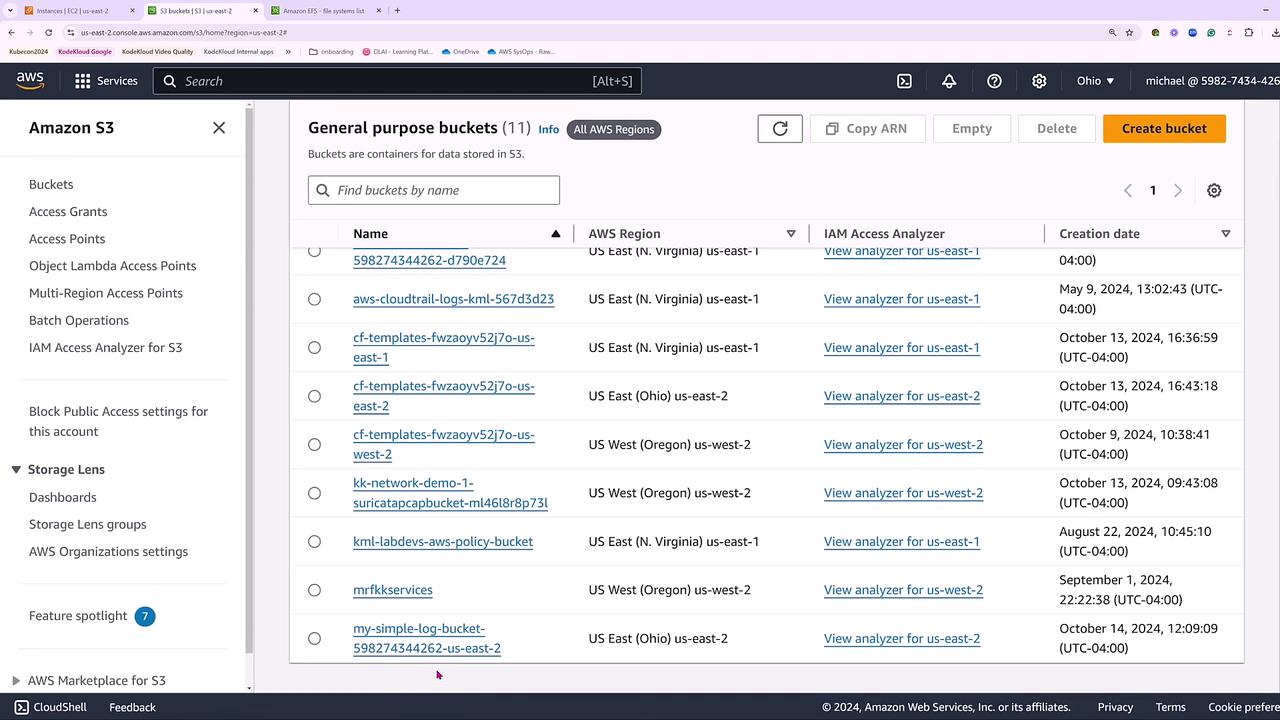Go to next page of buckets
Viewport: 1280px width, 720px height.
(x=1177, y=190)
